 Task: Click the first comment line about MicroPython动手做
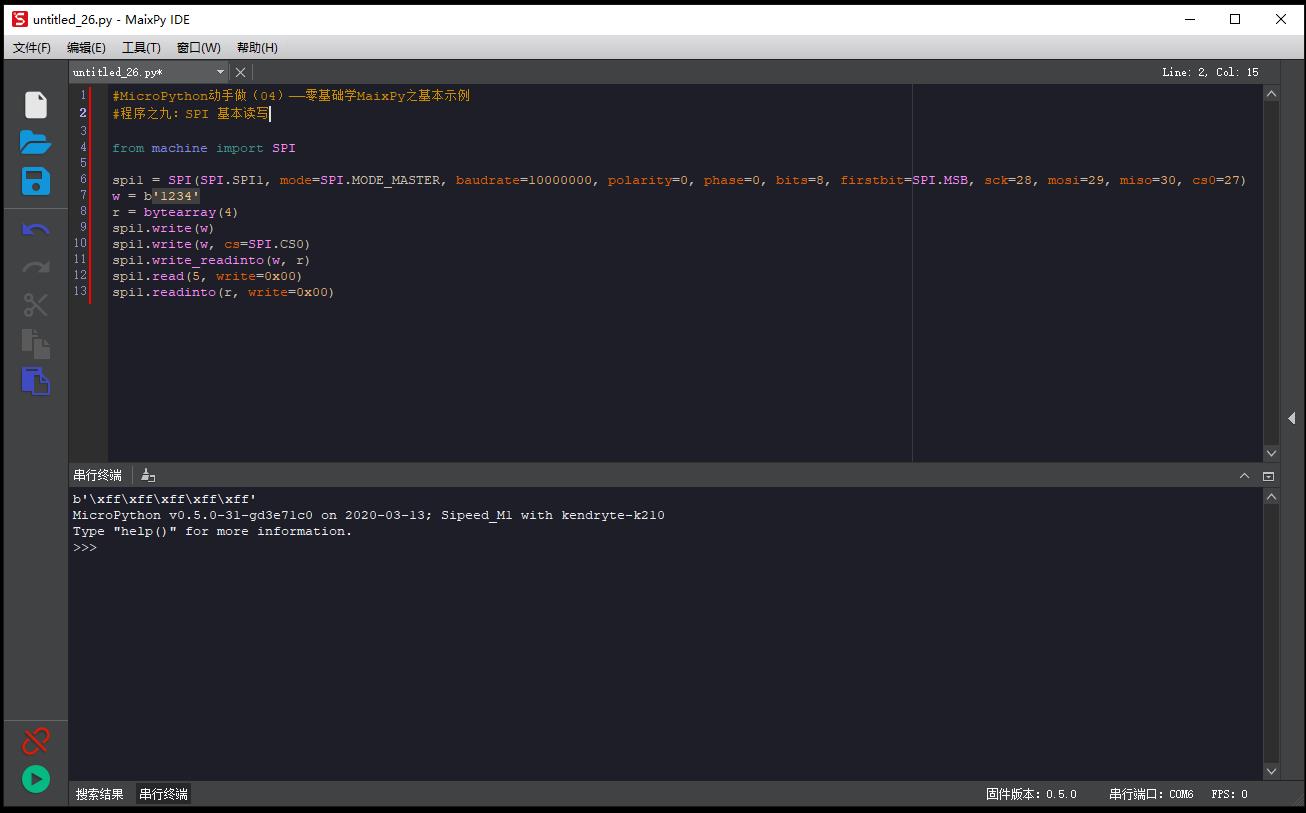click(x=291, y=96)
